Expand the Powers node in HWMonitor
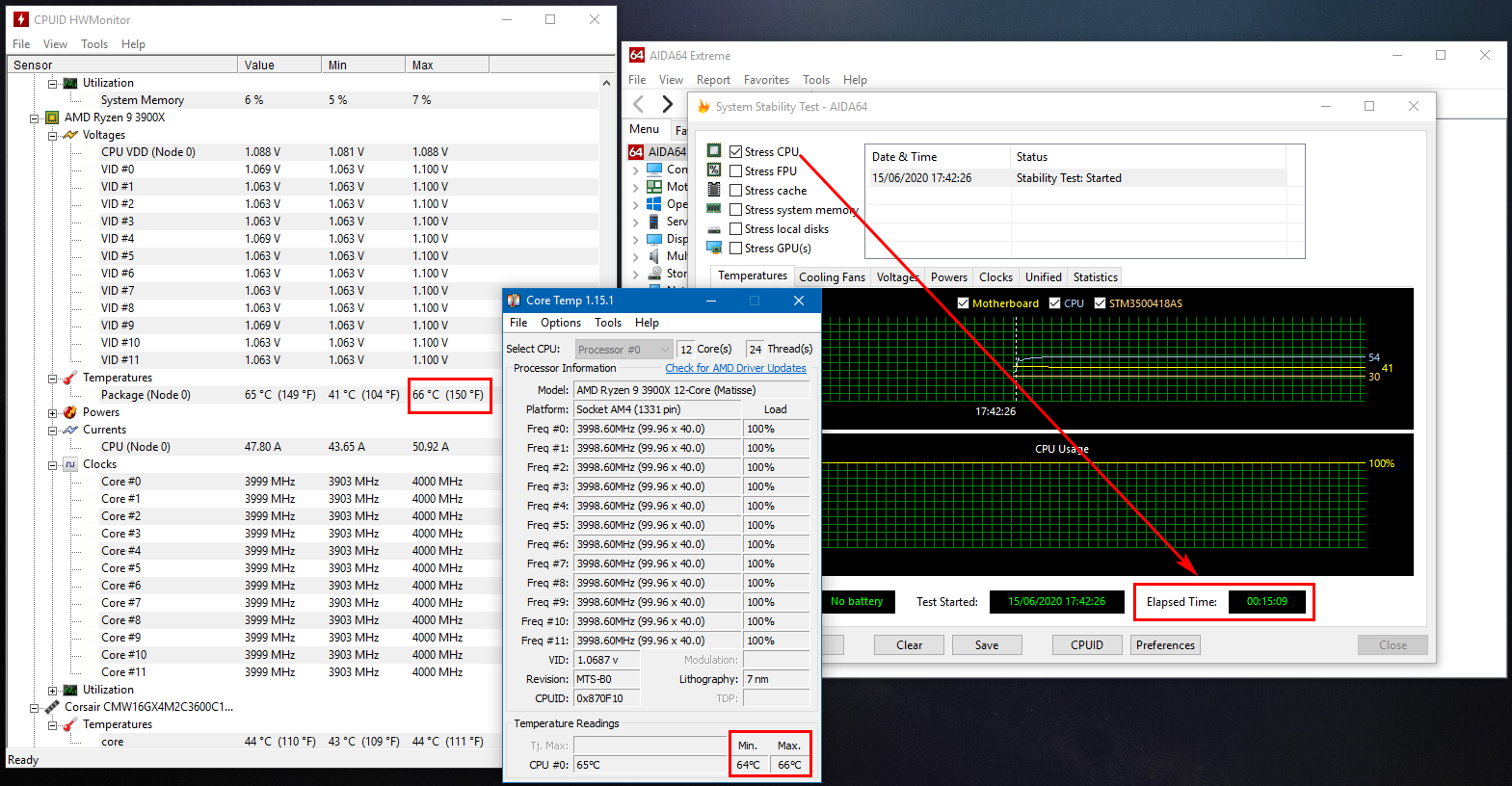The width and height of the screenshot is (1512, 786). tap(52, 413)
